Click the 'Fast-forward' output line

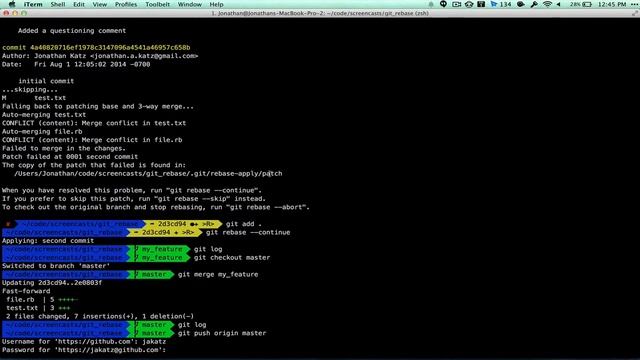[x=26, y=291]
